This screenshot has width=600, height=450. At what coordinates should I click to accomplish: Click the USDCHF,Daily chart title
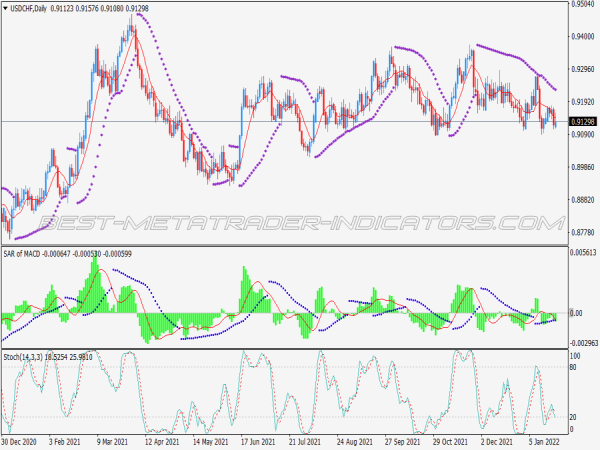click(28, 8)
